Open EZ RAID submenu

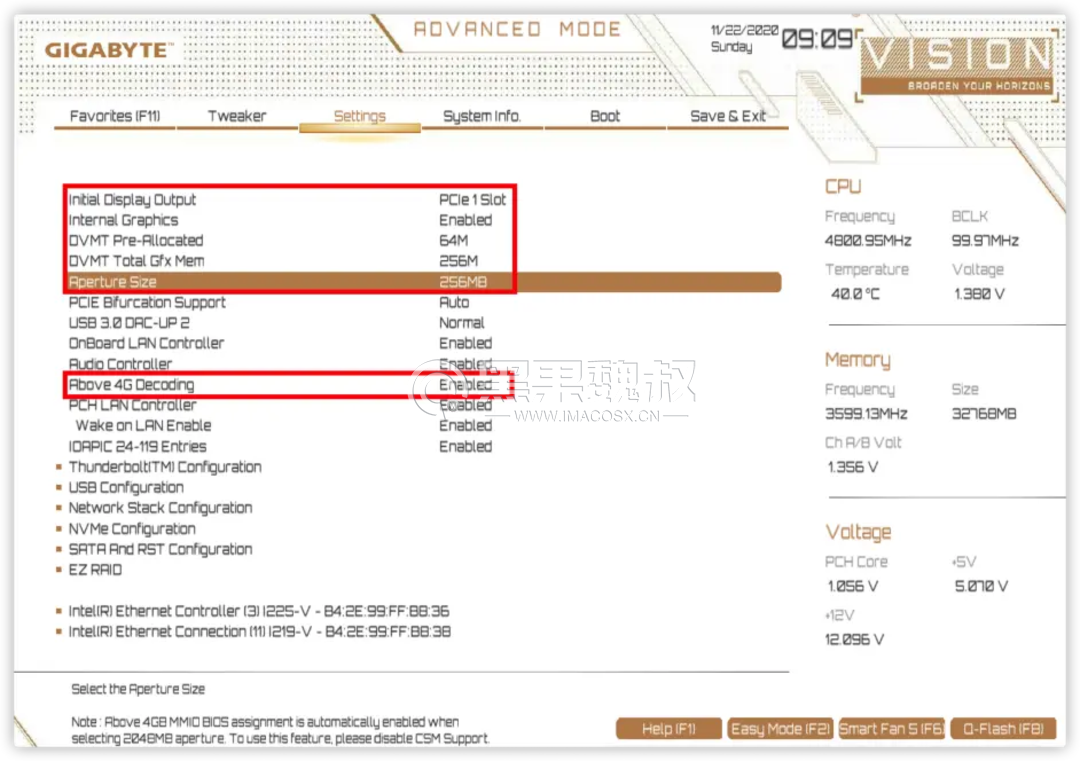[x=95, y=570]
